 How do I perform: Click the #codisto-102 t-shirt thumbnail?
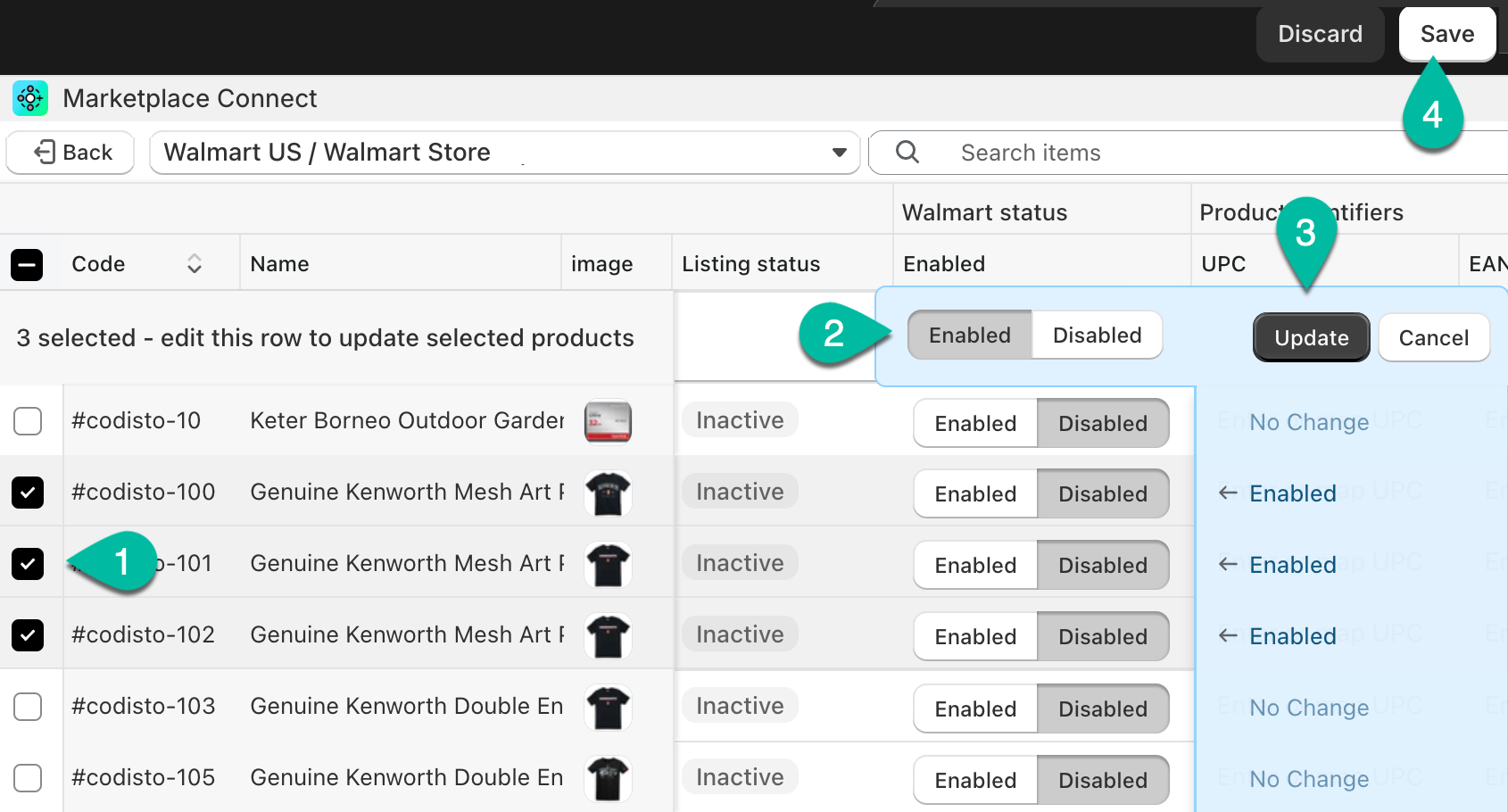tap(608, 635)
